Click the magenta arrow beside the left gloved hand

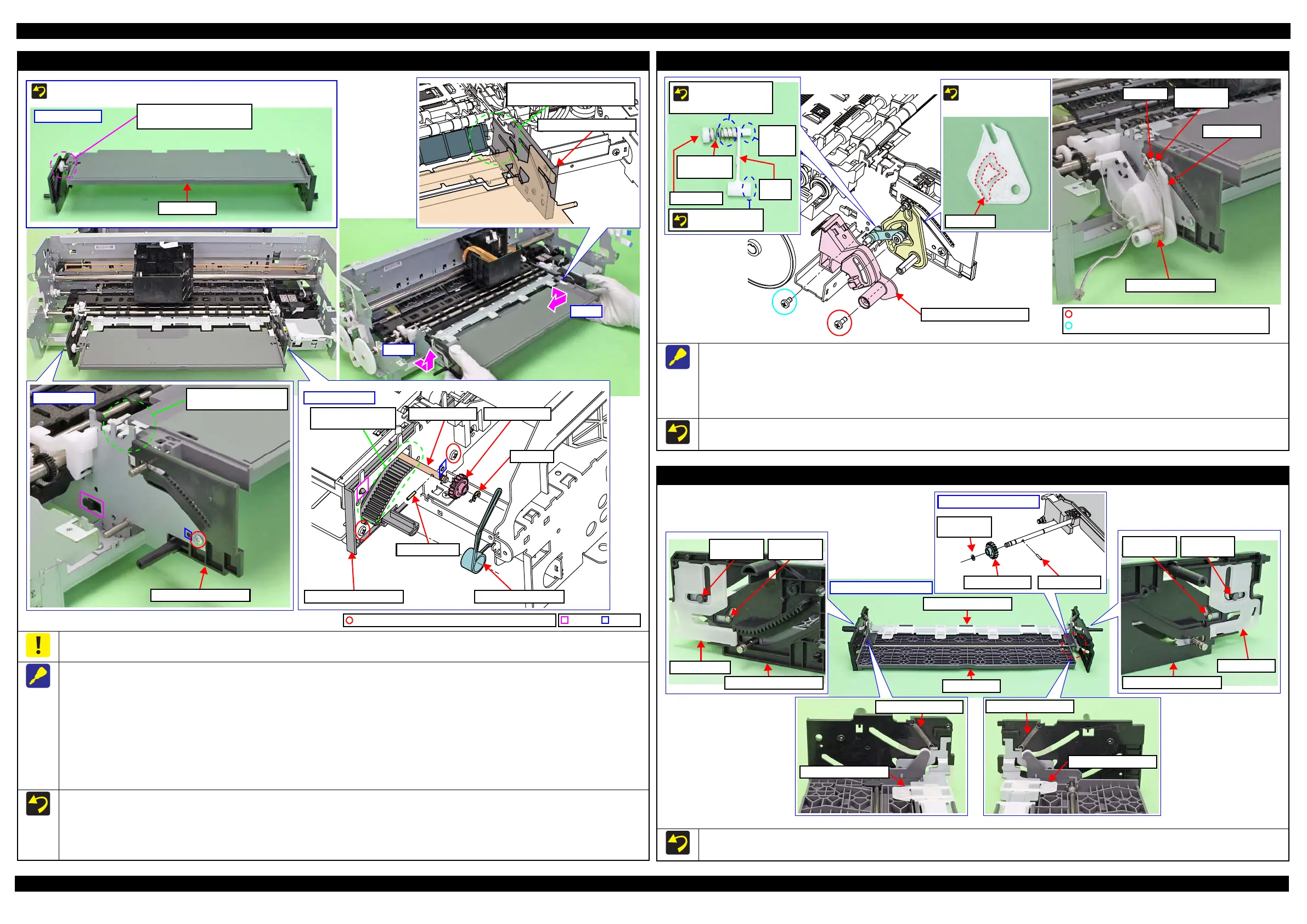click(425, 361)
